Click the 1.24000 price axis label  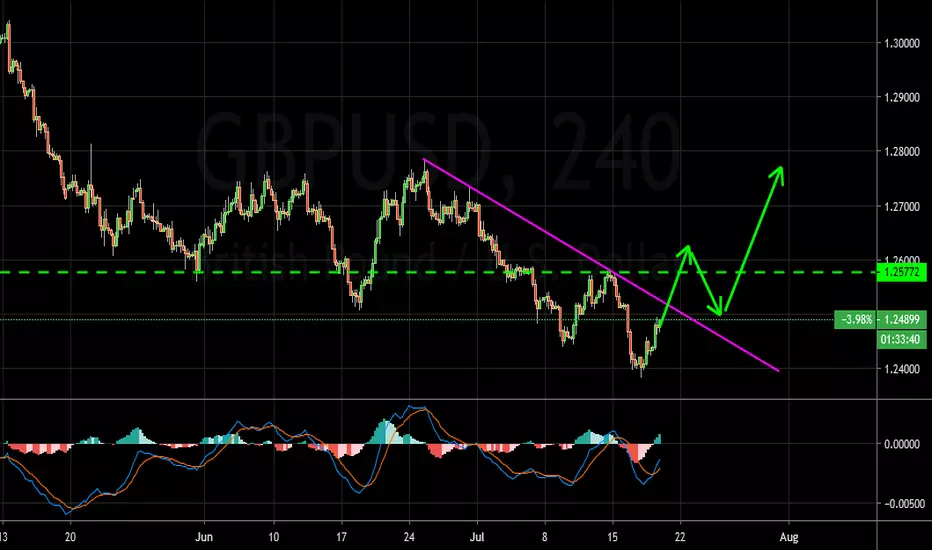902,369
